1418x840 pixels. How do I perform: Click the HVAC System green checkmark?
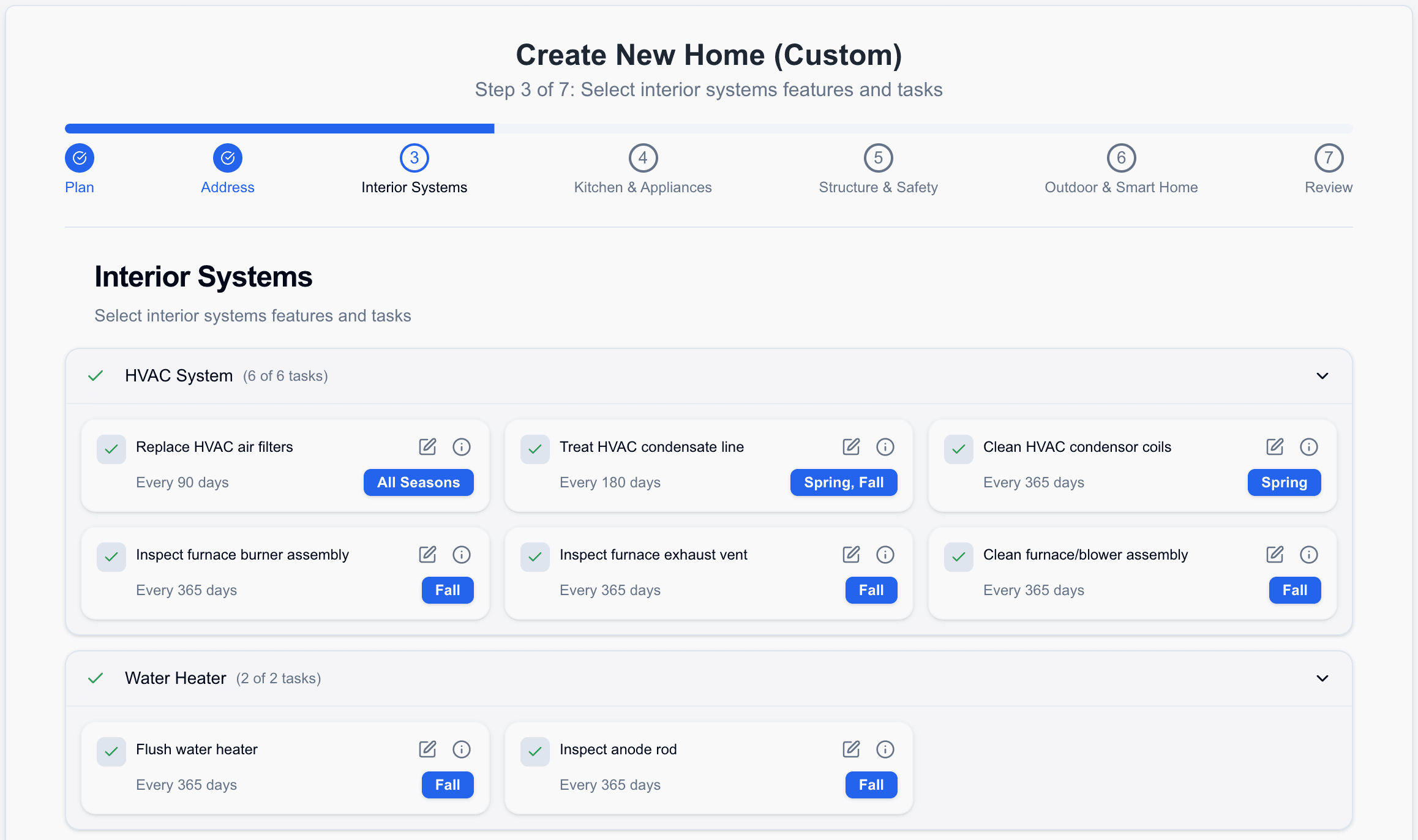(96, 376)
